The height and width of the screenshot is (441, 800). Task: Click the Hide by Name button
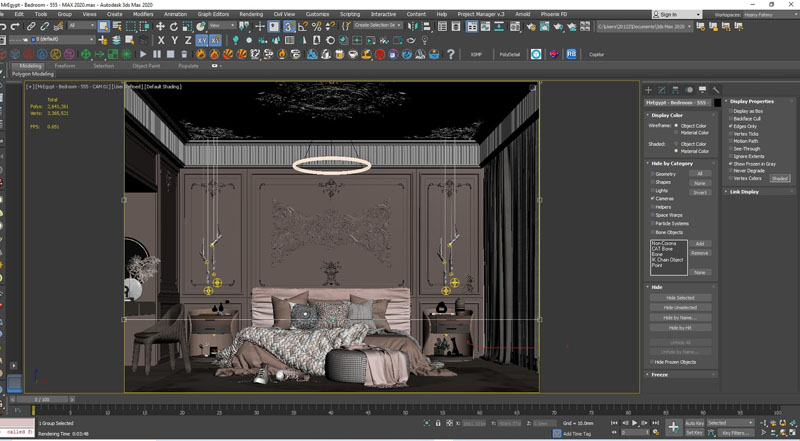(x=679, y=317)
